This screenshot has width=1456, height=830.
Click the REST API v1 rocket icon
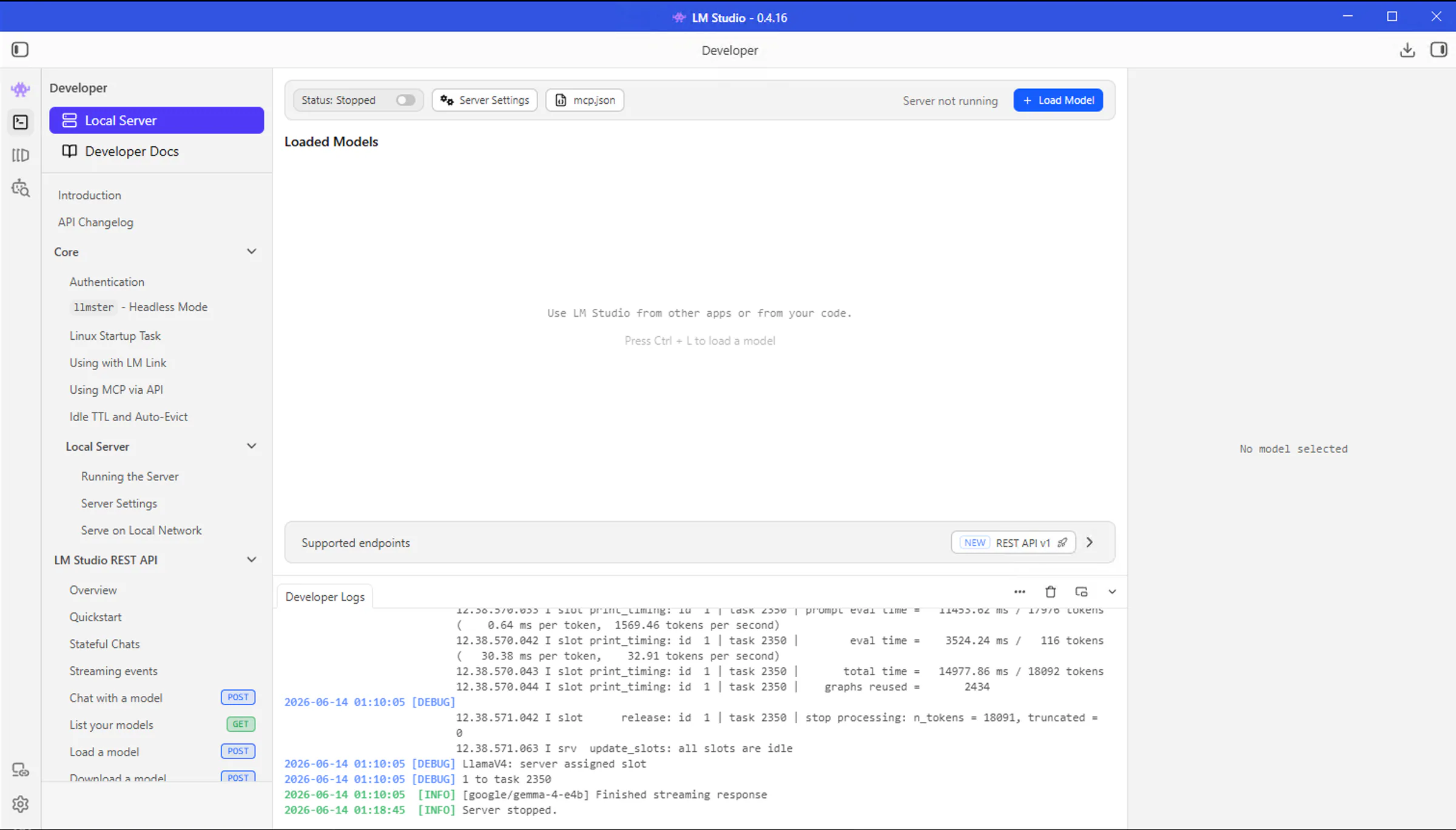click(1062, 542)
